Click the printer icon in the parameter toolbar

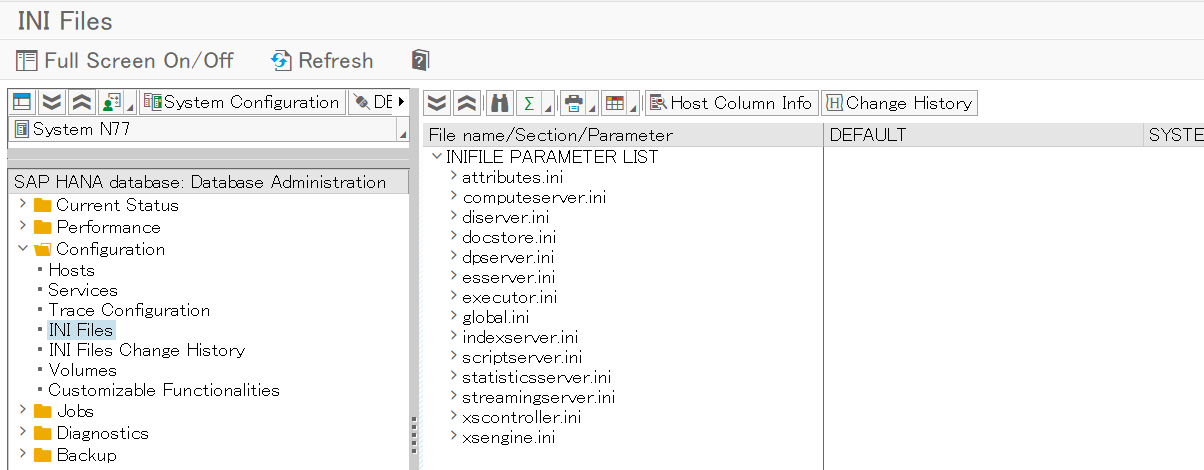(x=573, y=103)
